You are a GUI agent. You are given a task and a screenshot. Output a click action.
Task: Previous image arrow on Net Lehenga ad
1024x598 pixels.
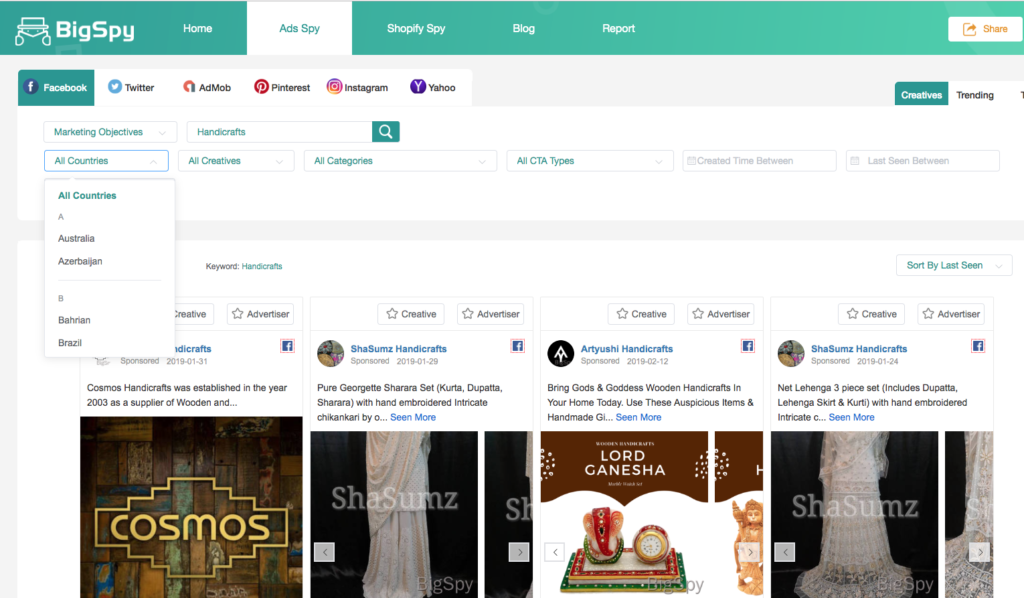click(785, 552)
